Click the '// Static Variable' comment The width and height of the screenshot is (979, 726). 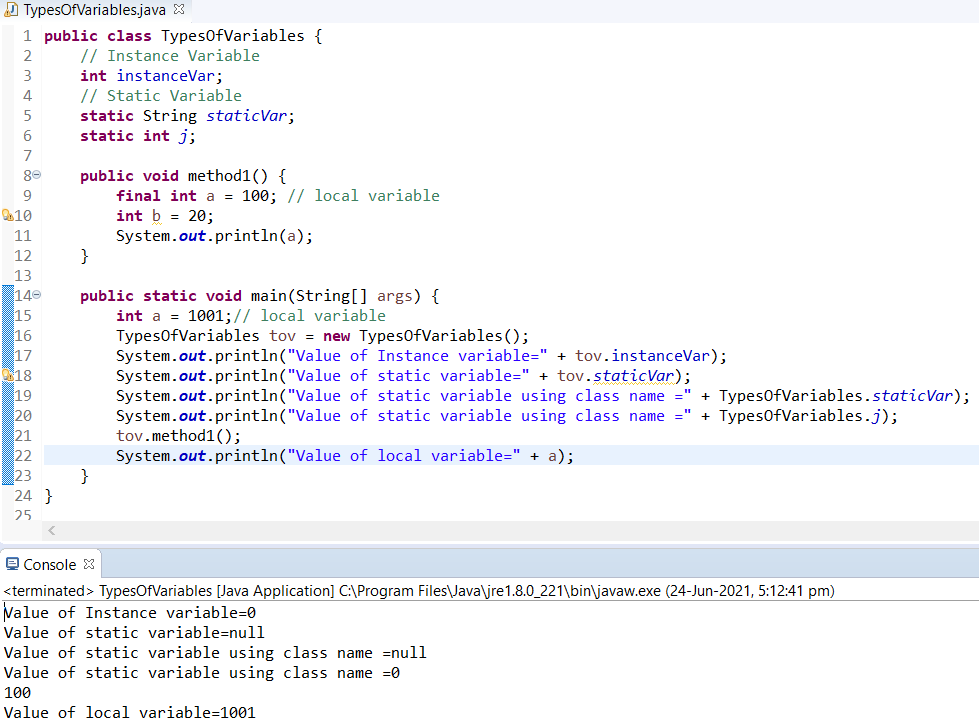pyautogui.click(x=161, y=96)
